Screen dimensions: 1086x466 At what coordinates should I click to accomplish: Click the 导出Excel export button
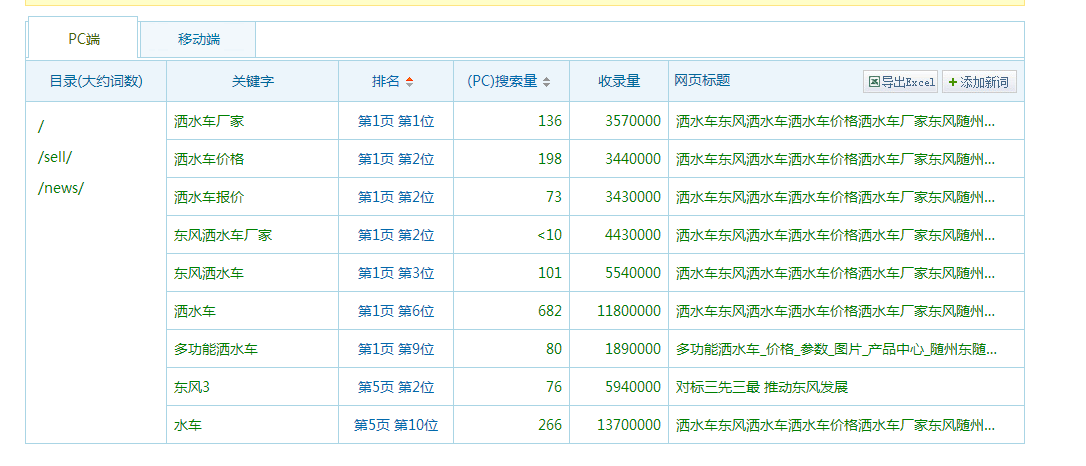coord(901,82)
